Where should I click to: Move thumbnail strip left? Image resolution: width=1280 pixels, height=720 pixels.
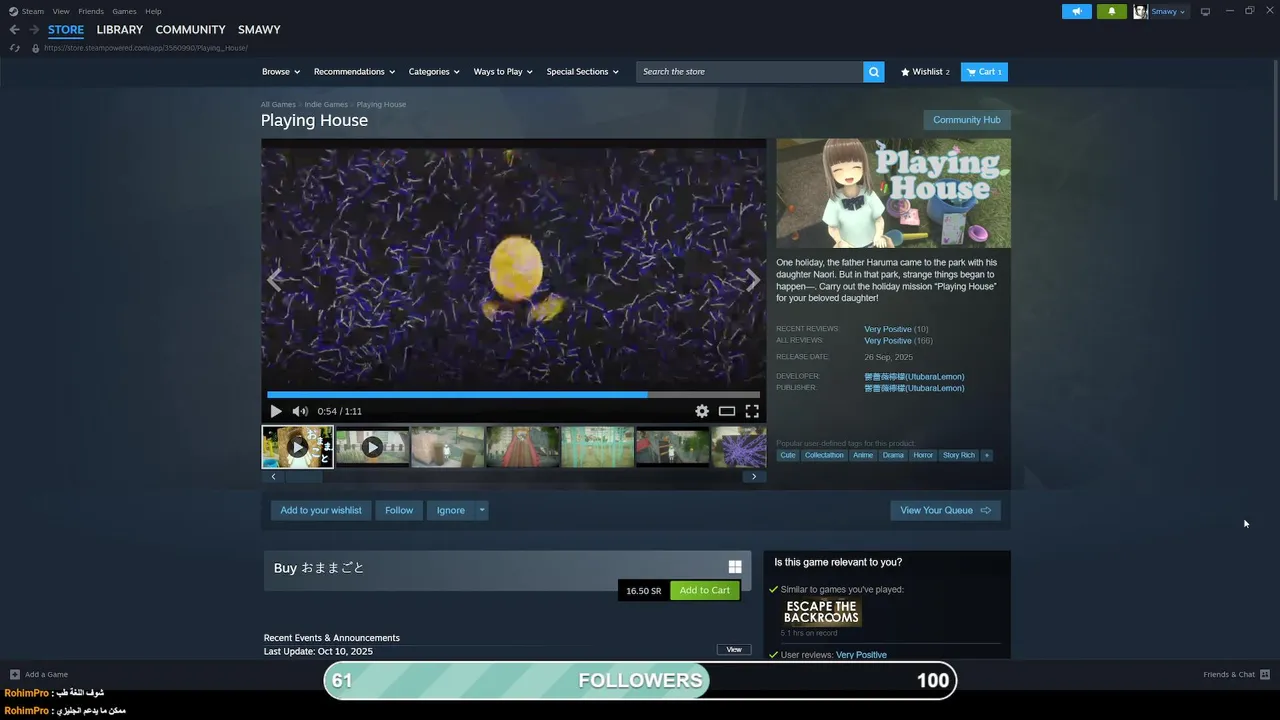point(273,477)
